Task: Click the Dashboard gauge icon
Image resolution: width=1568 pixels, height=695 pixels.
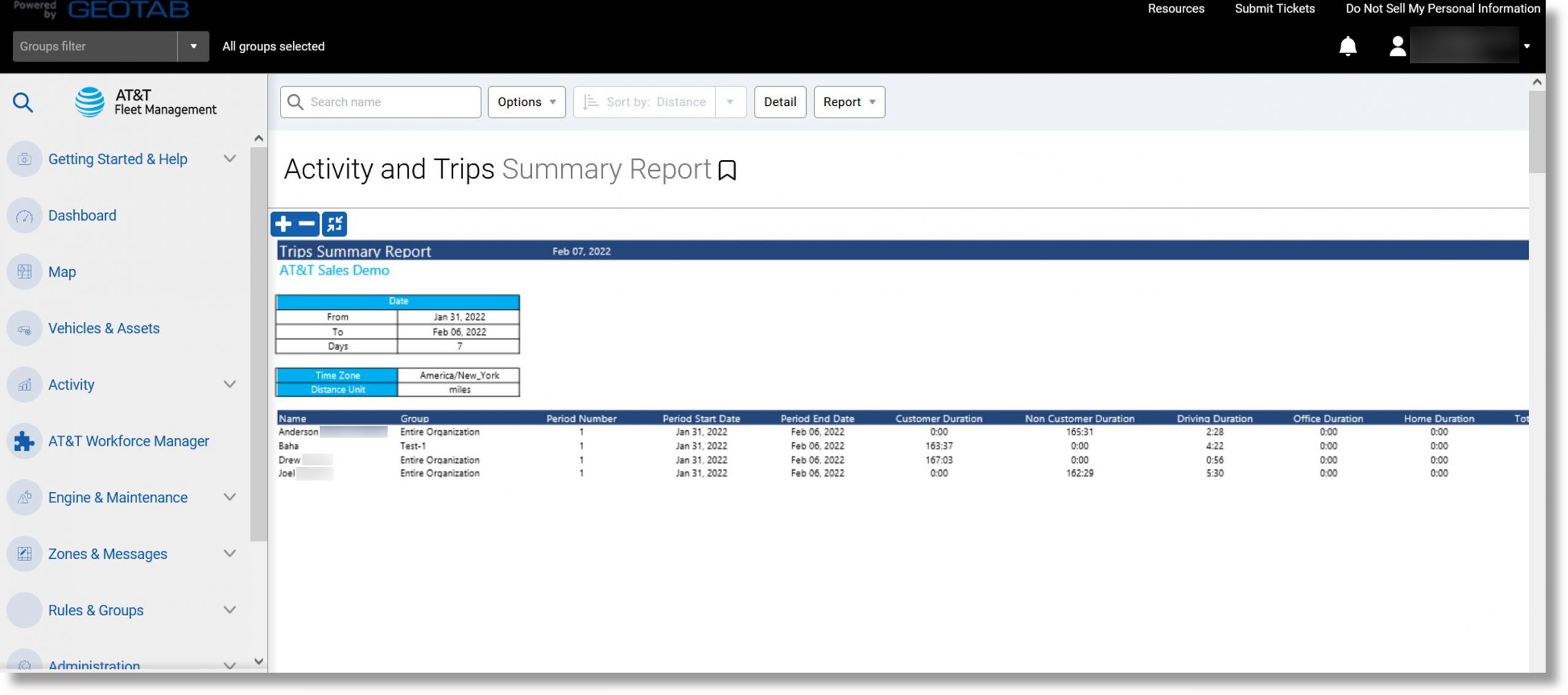Action: point(24,216)
